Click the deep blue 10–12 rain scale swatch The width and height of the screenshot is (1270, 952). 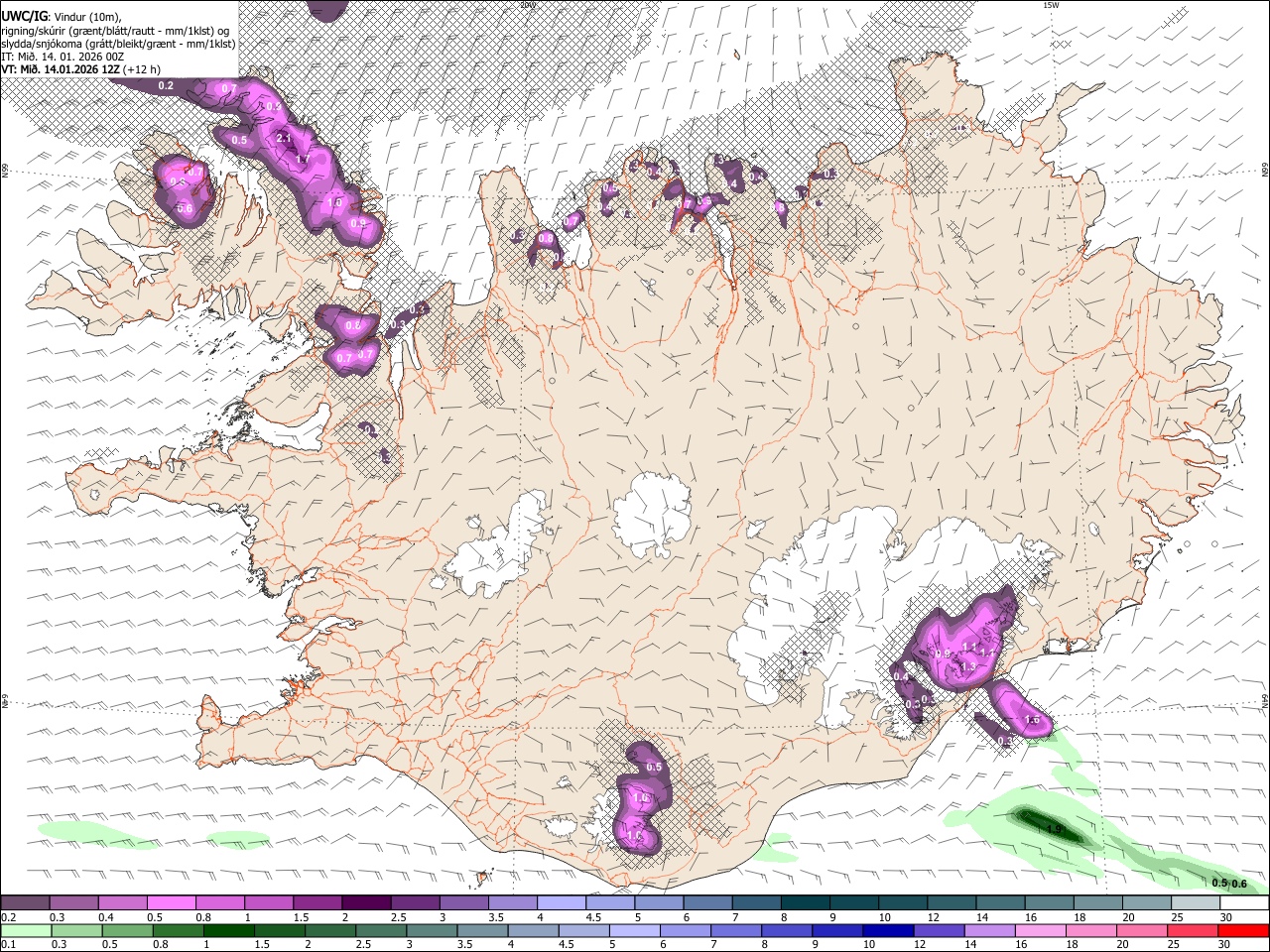[889, 930]
